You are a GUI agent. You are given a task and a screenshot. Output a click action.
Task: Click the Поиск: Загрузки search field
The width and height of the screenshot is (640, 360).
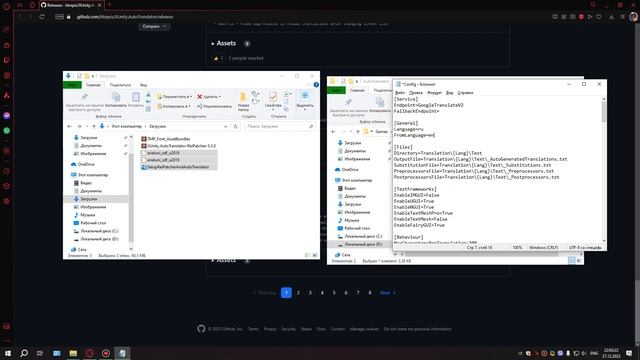[x=279, y=127]
